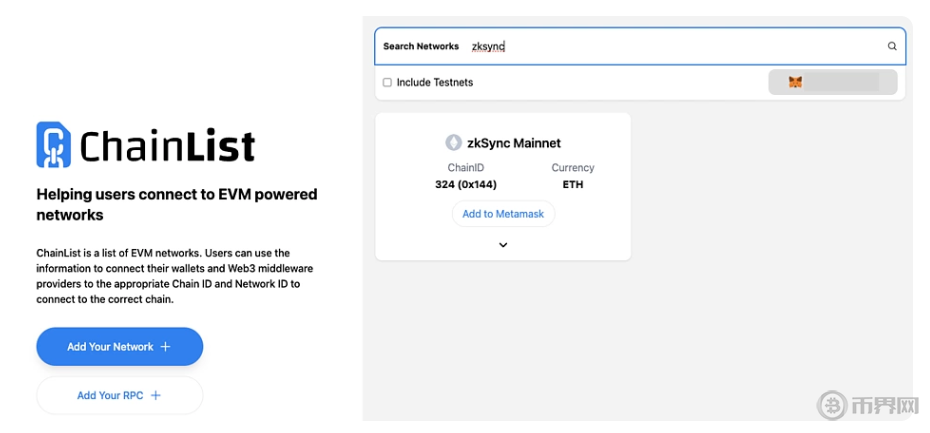Image resolution: width=930 pixels, height=433 pixels.
Task: Click the coin watermark logo at bottom right
Action: 832,405
